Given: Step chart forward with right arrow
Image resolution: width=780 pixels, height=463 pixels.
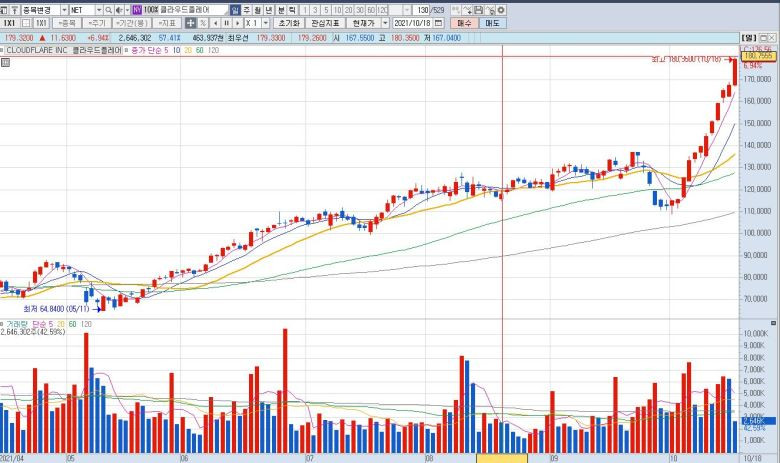Looking at the screenshot, I should tap(238, 23).
